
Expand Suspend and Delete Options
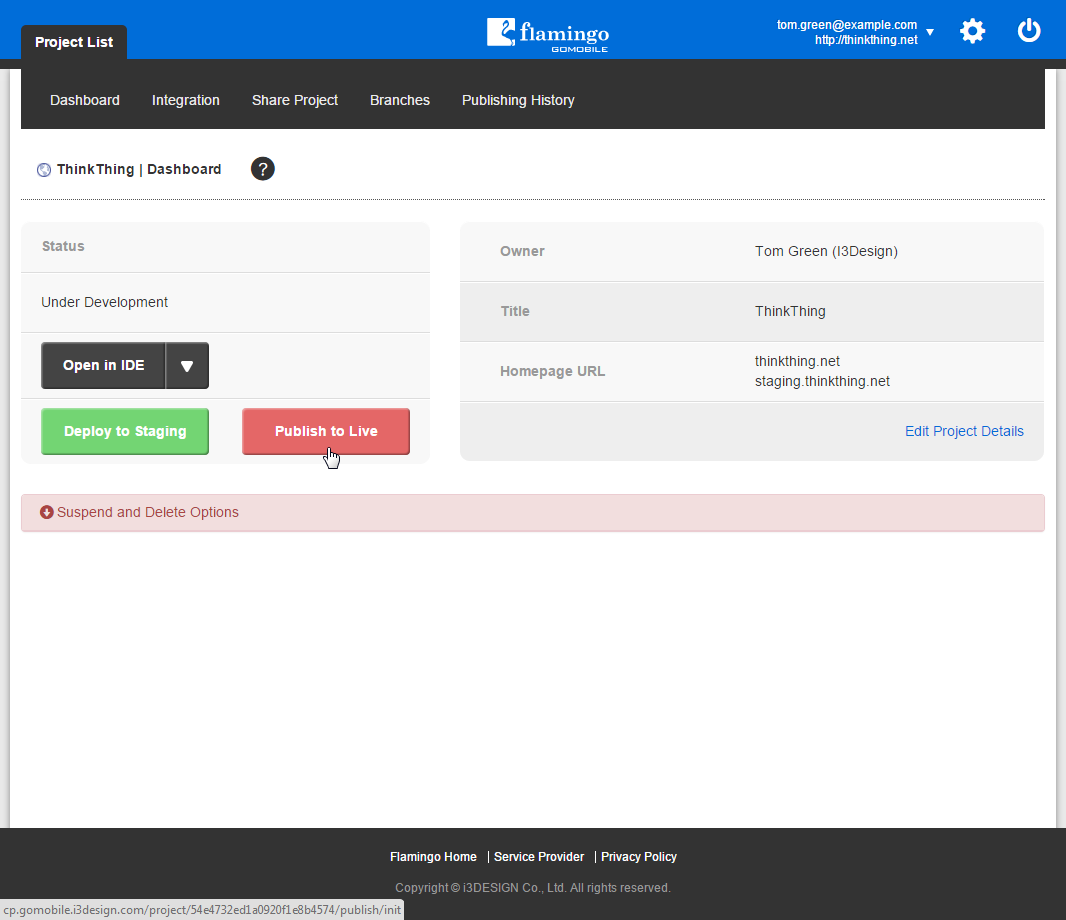pos(532,513)
